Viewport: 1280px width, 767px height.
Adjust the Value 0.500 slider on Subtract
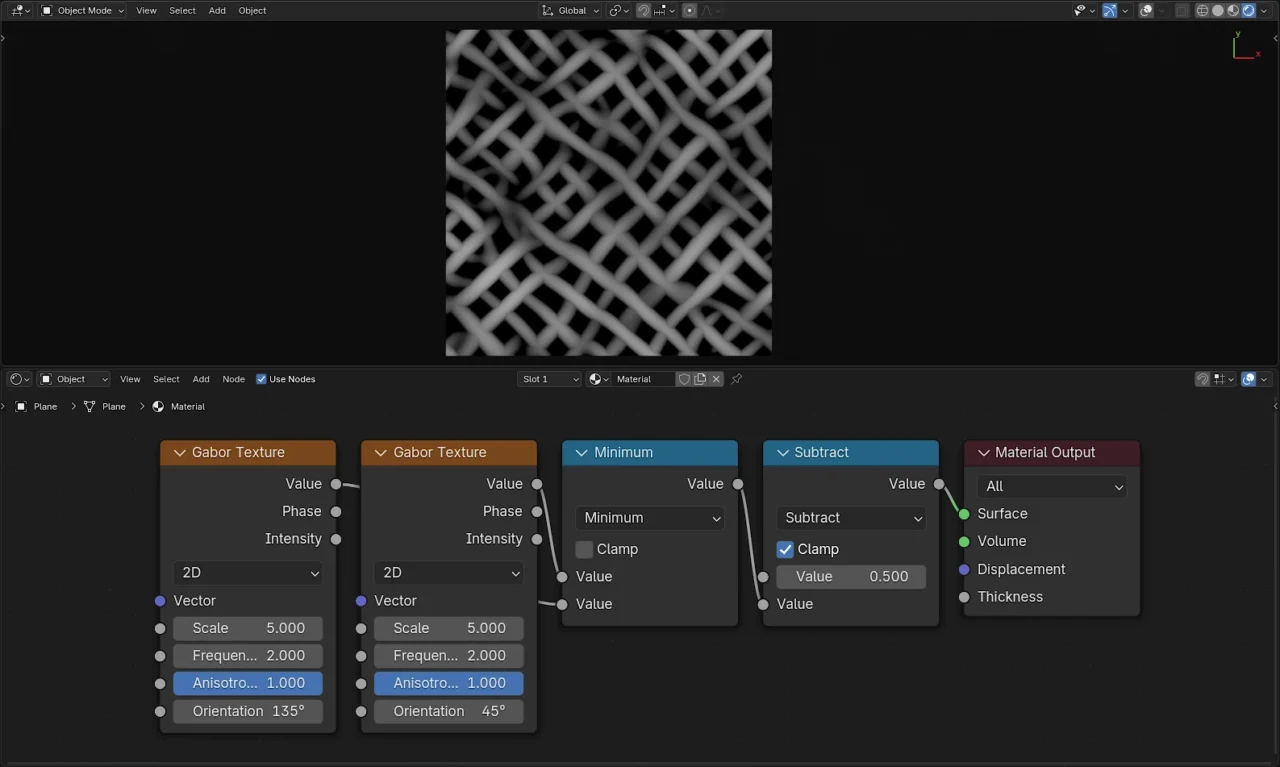851,576
